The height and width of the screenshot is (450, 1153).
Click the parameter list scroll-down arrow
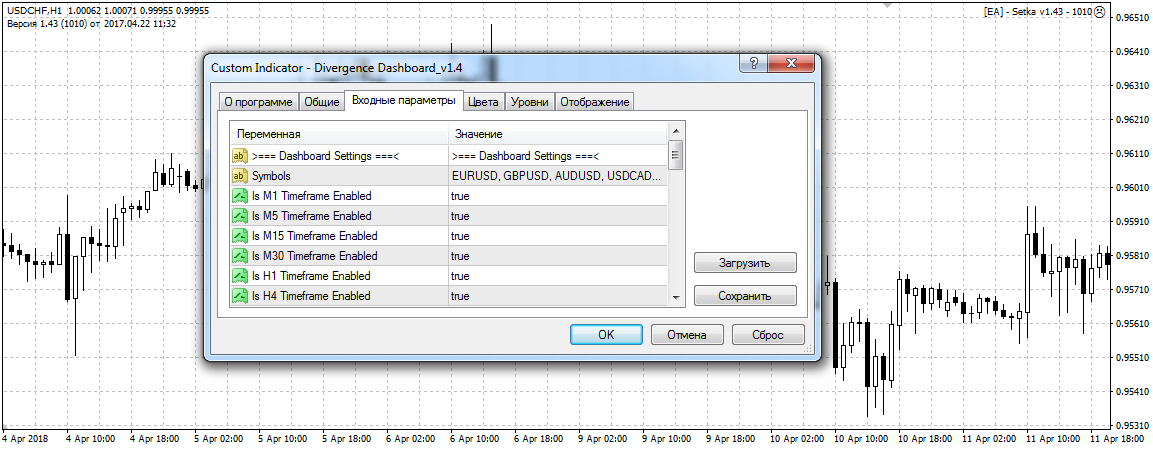click(x=677, y=297)
